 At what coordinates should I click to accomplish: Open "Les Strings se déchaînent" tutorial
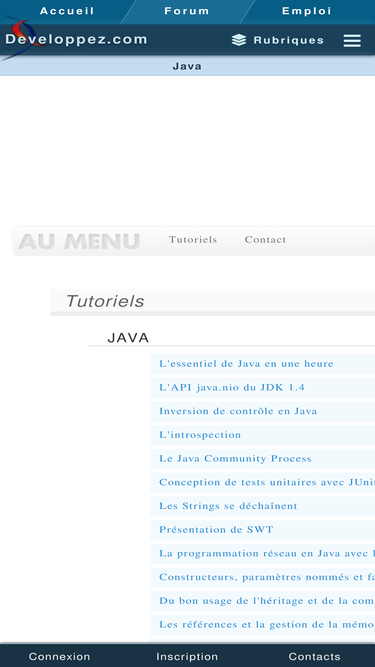pyautogui.click(x=228, y=506)
